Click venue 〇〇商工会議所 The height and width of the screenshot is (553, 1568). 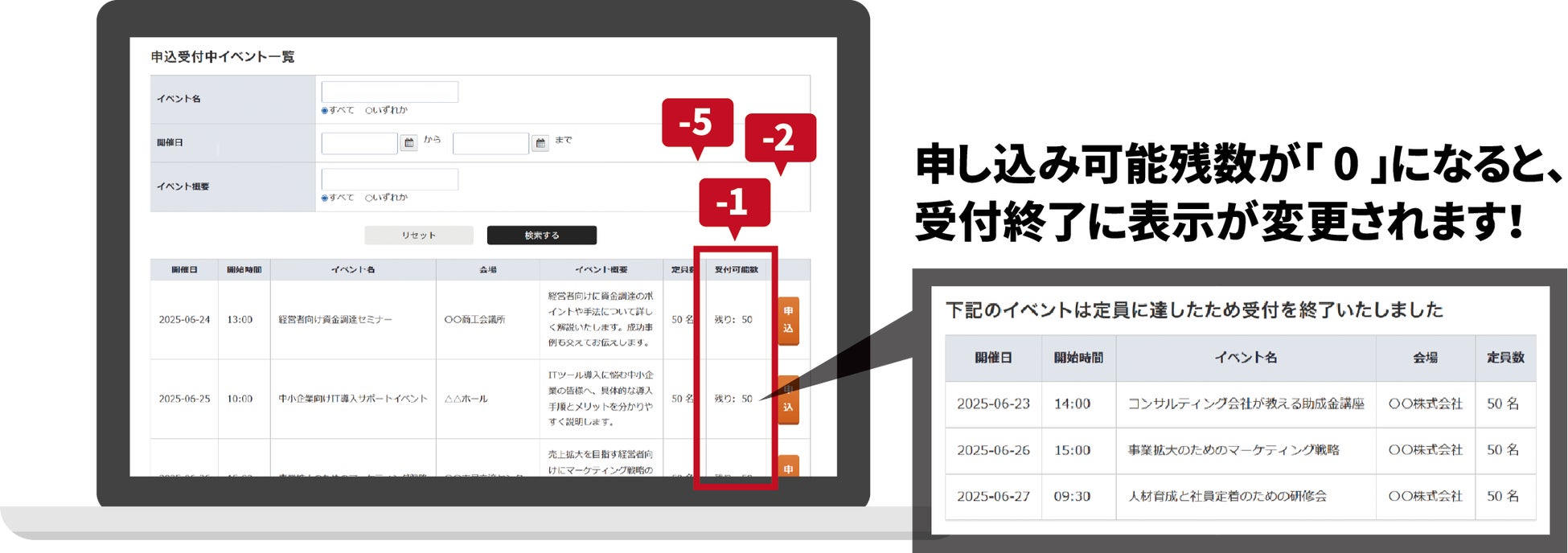pos(474,320)
